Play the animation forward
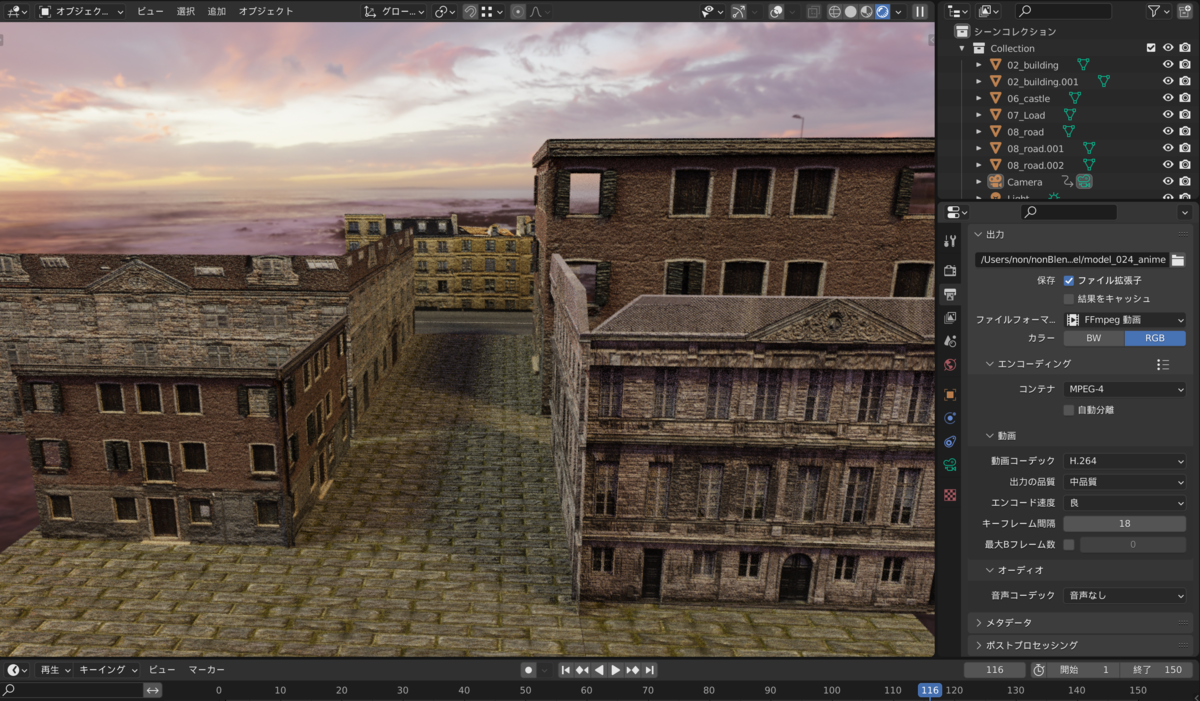Image resolution: width=1200 pixels, height=701 pixels. pyautogui.click(x=616, y=670)
